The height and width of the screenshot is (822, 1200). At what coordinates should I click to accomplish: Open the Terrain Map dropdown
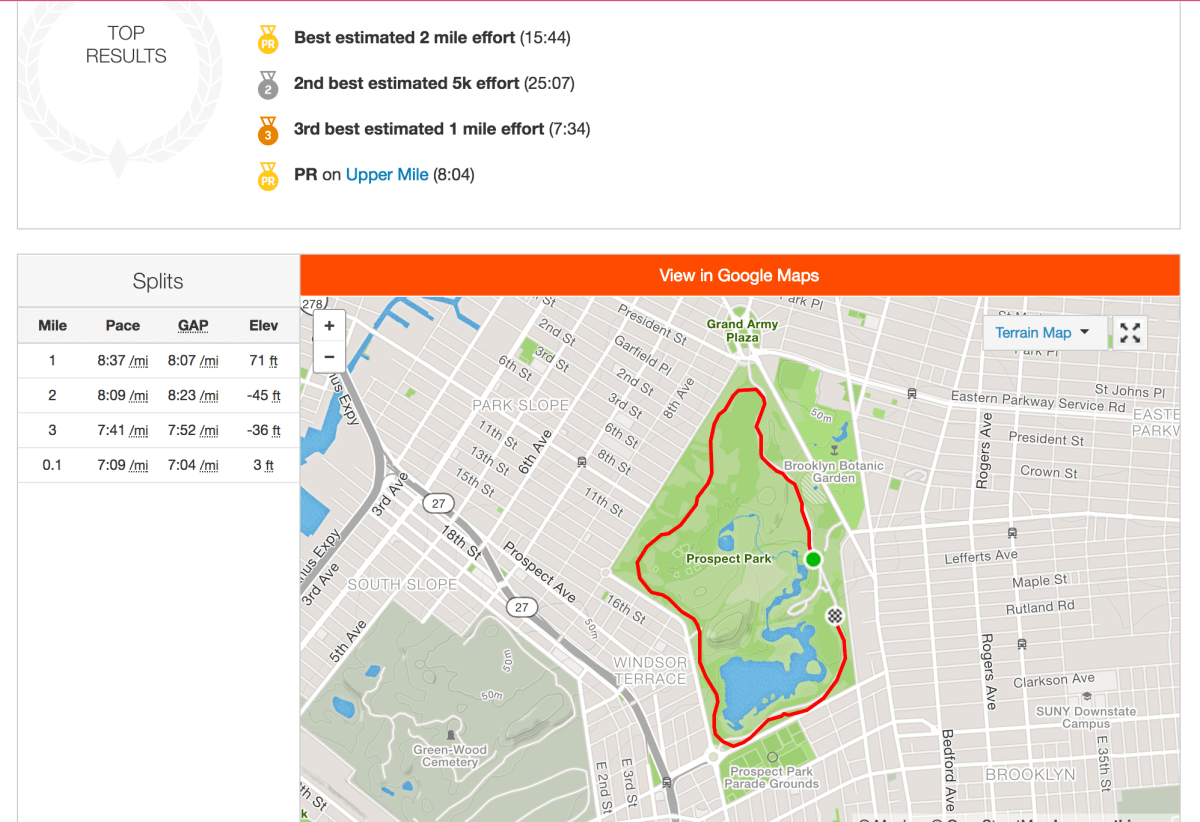point(1043,333)
